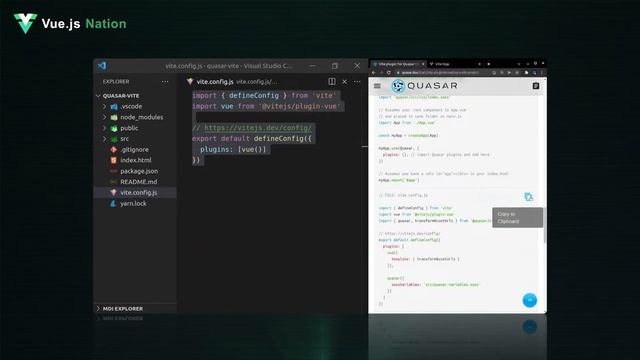Click the 'plugins: [vue()]' line in editor

tap(233, 149)
